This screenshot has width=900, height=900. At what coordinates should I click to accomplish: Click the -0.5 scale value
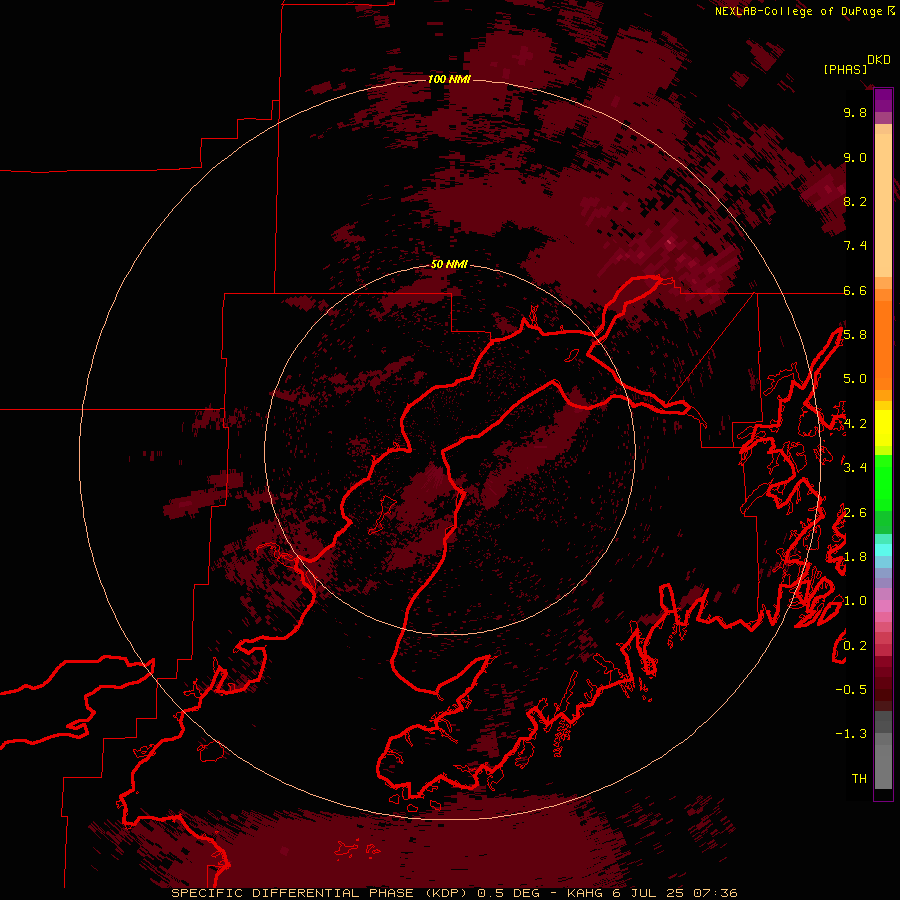tap(851, 690)
